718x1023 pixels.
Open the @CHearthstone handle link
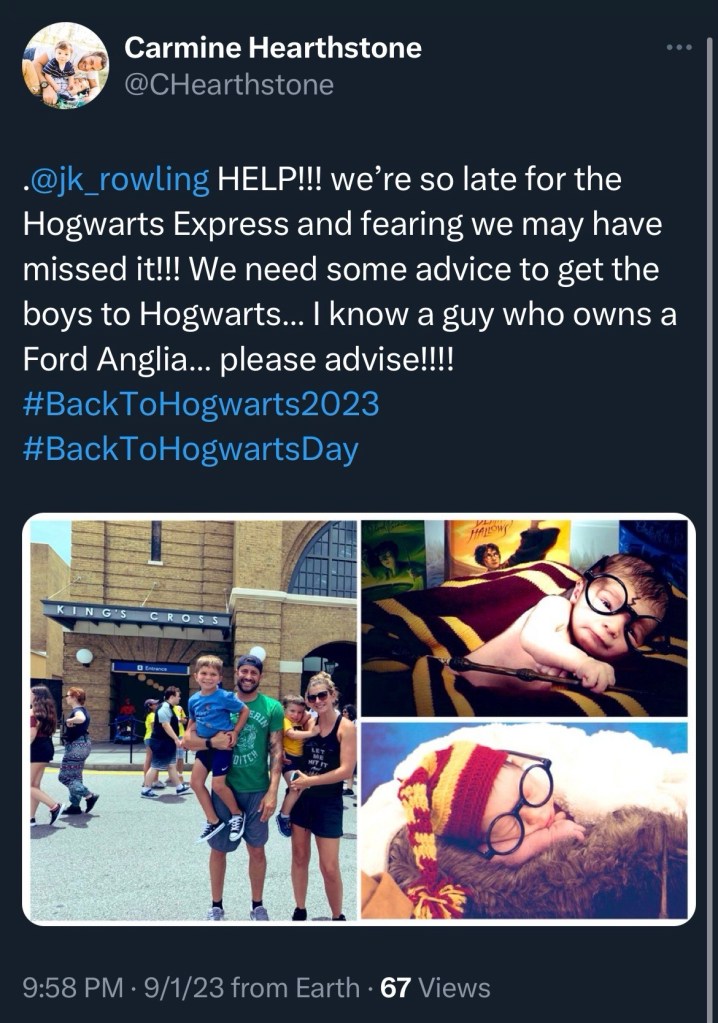click(229, 85)
